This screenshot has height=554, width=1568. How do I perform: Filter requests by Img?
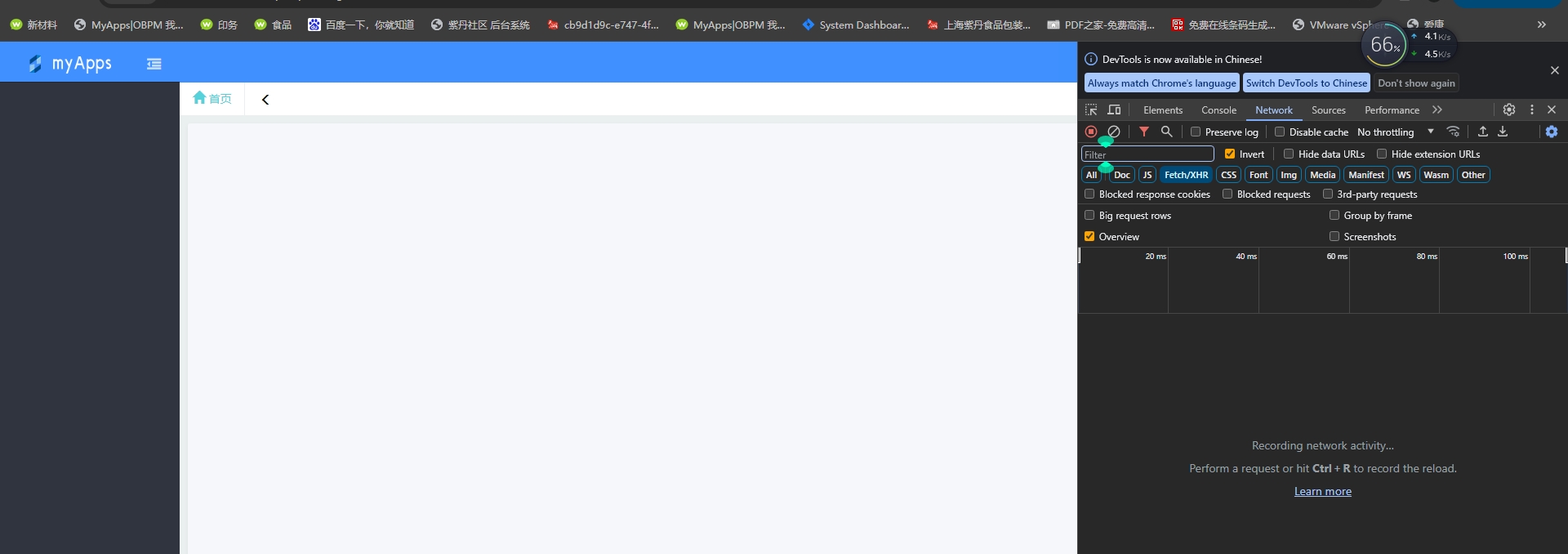[1289, 175]
